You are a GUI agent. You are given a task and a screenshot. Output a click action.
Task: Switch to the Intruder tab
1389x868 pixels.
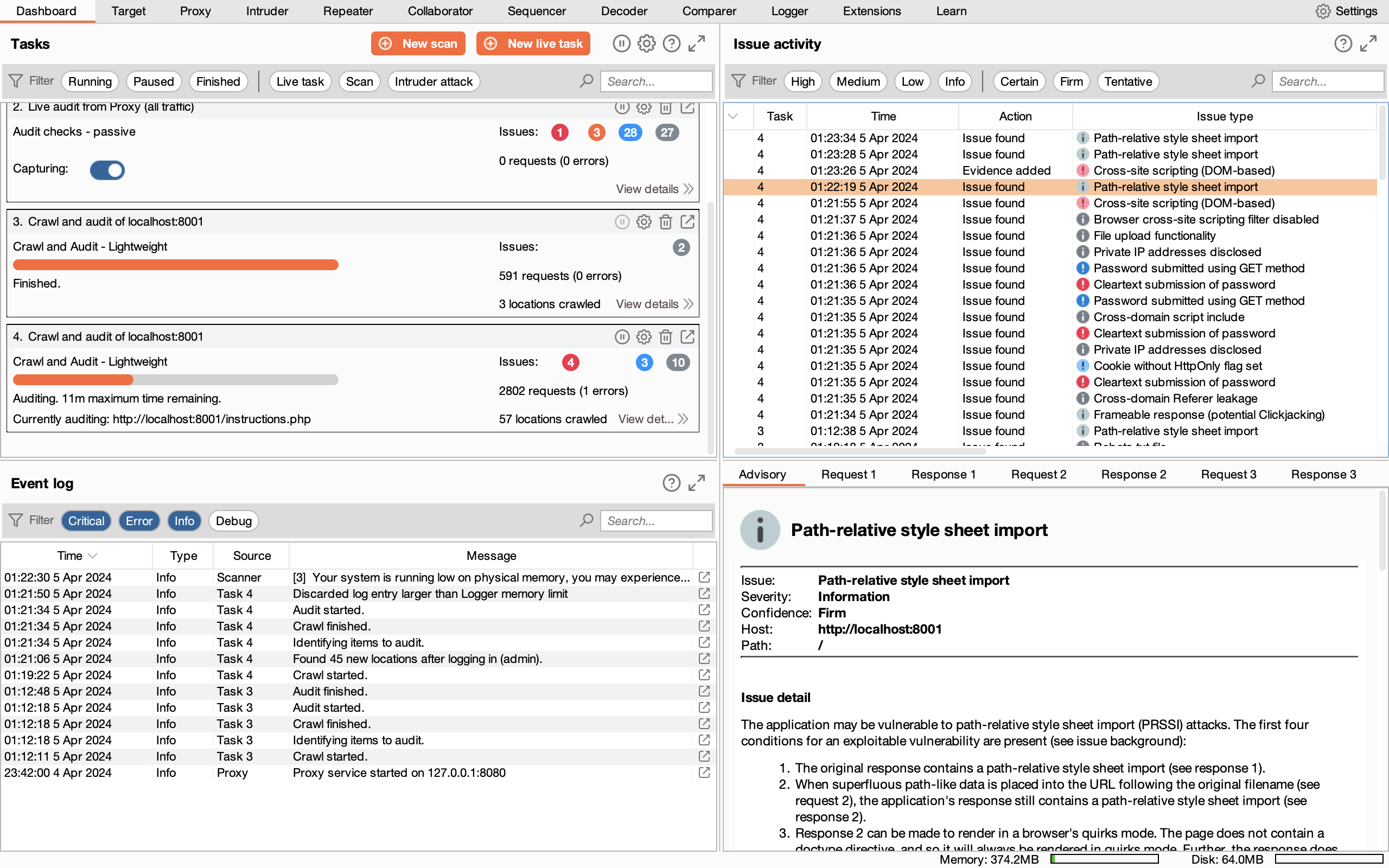267,11
